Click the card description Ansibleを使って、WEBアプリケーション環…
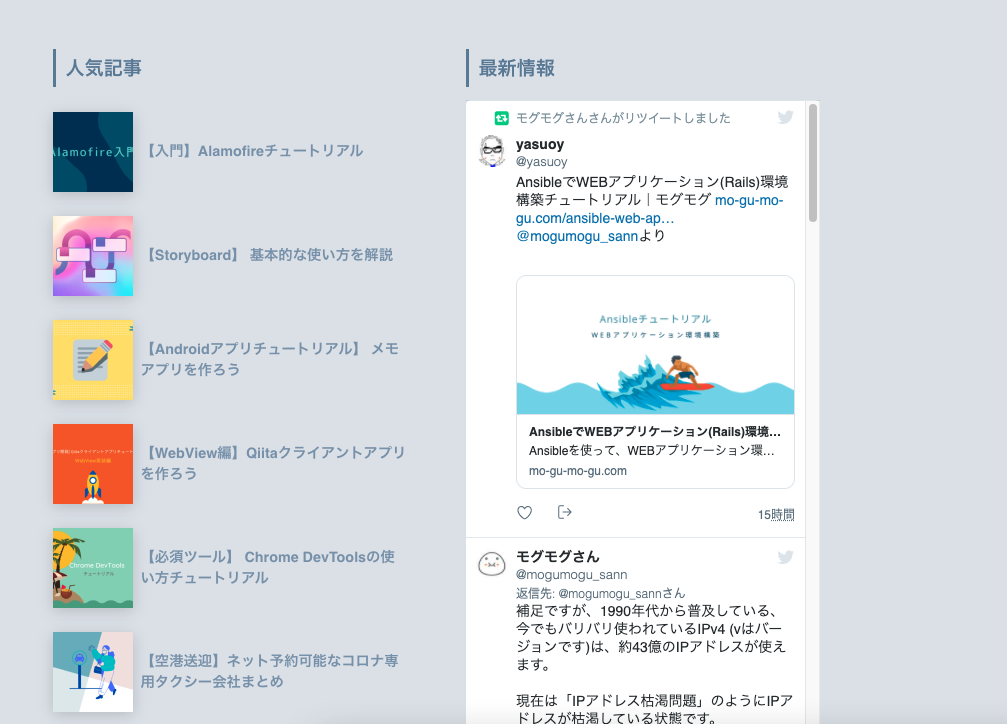Image resolution: width=1007 pixels, height=724 pixels. [651, 451]
